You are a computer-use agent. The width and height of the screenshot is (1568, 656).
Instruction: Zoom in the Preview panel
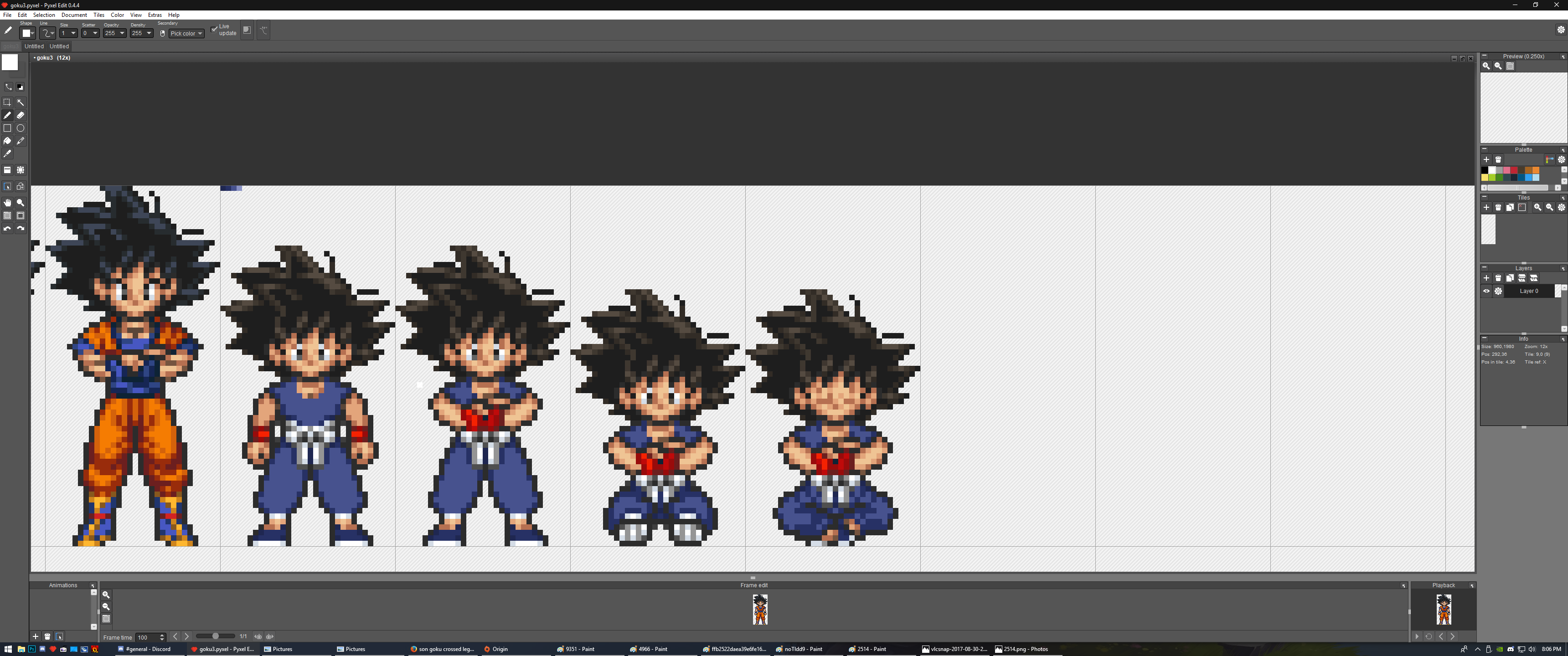click(x=1486, y=67)
